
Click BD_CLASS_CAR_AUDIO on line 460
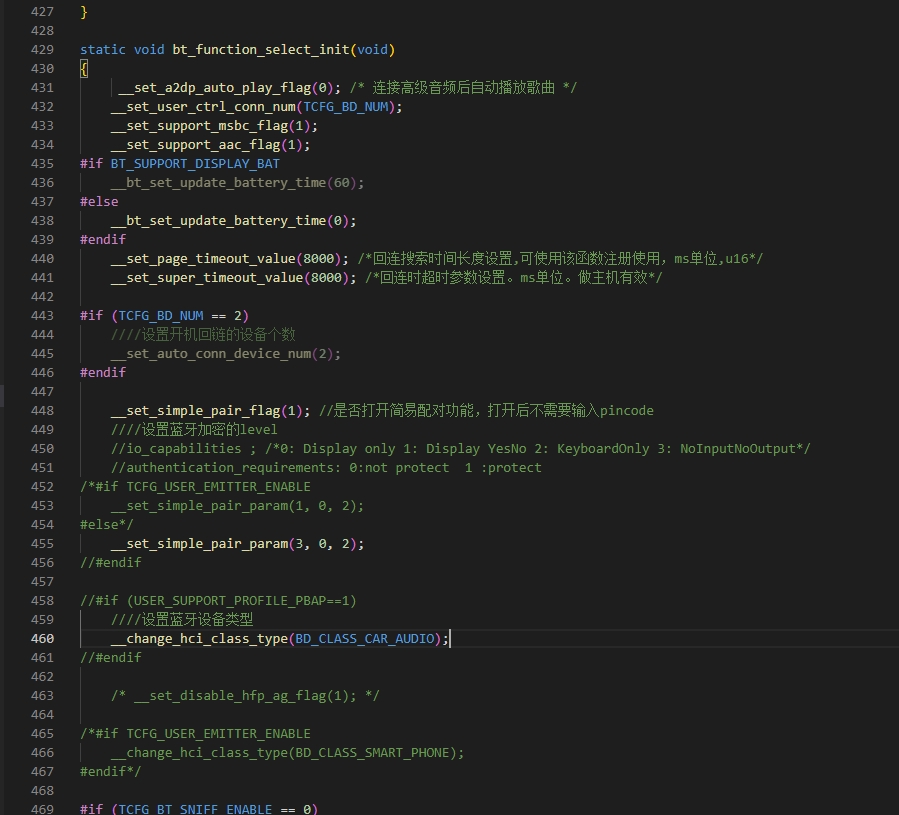365,638
